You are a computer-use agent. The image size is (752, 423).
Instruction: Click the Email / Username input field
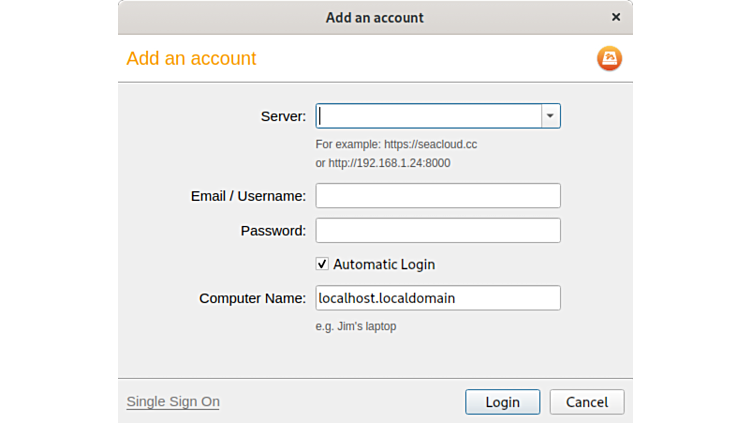point(438,196)
